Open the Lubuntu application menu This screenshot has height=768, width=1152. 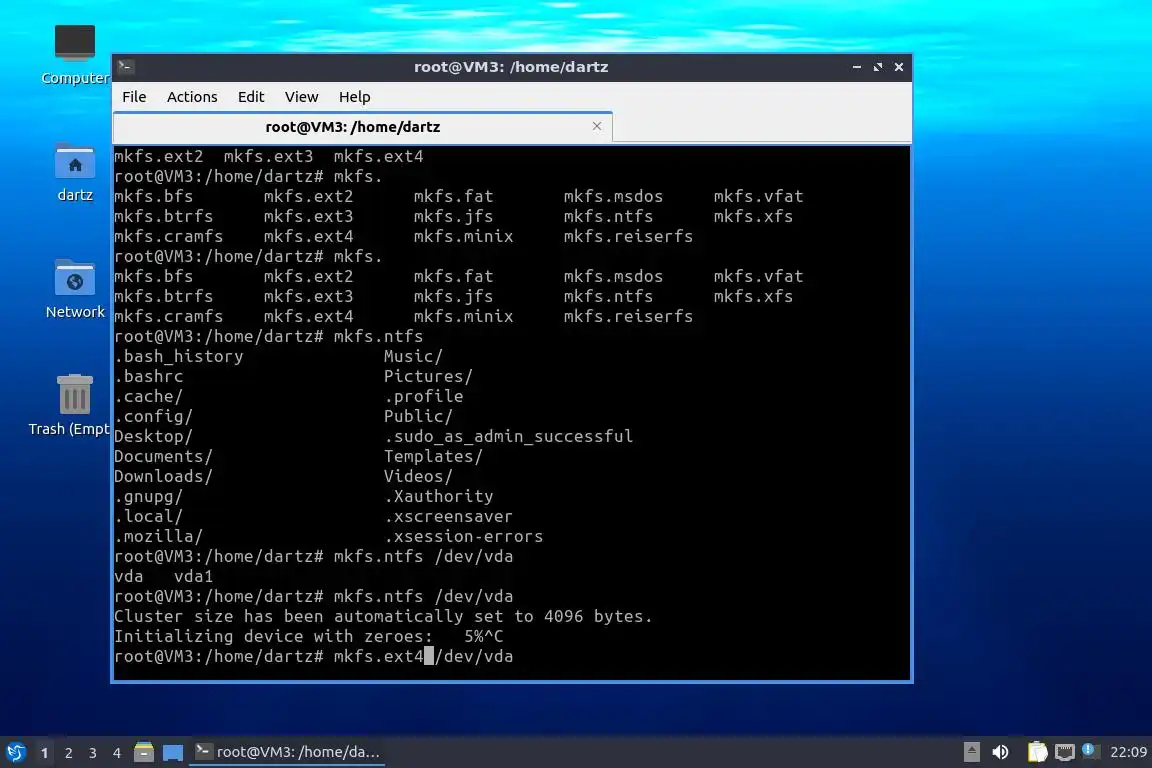click(x=15, y=752)
